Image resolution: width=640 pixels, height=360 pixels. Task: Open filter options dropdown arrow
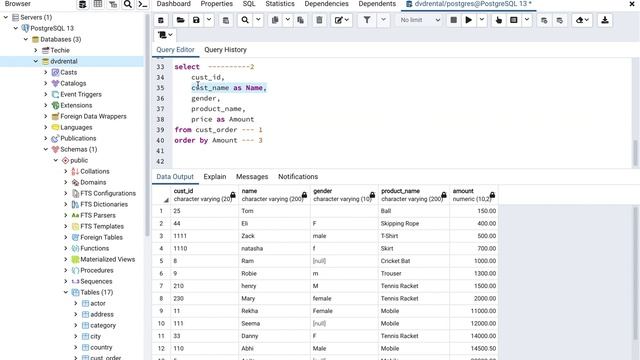[x=383, y=20]
